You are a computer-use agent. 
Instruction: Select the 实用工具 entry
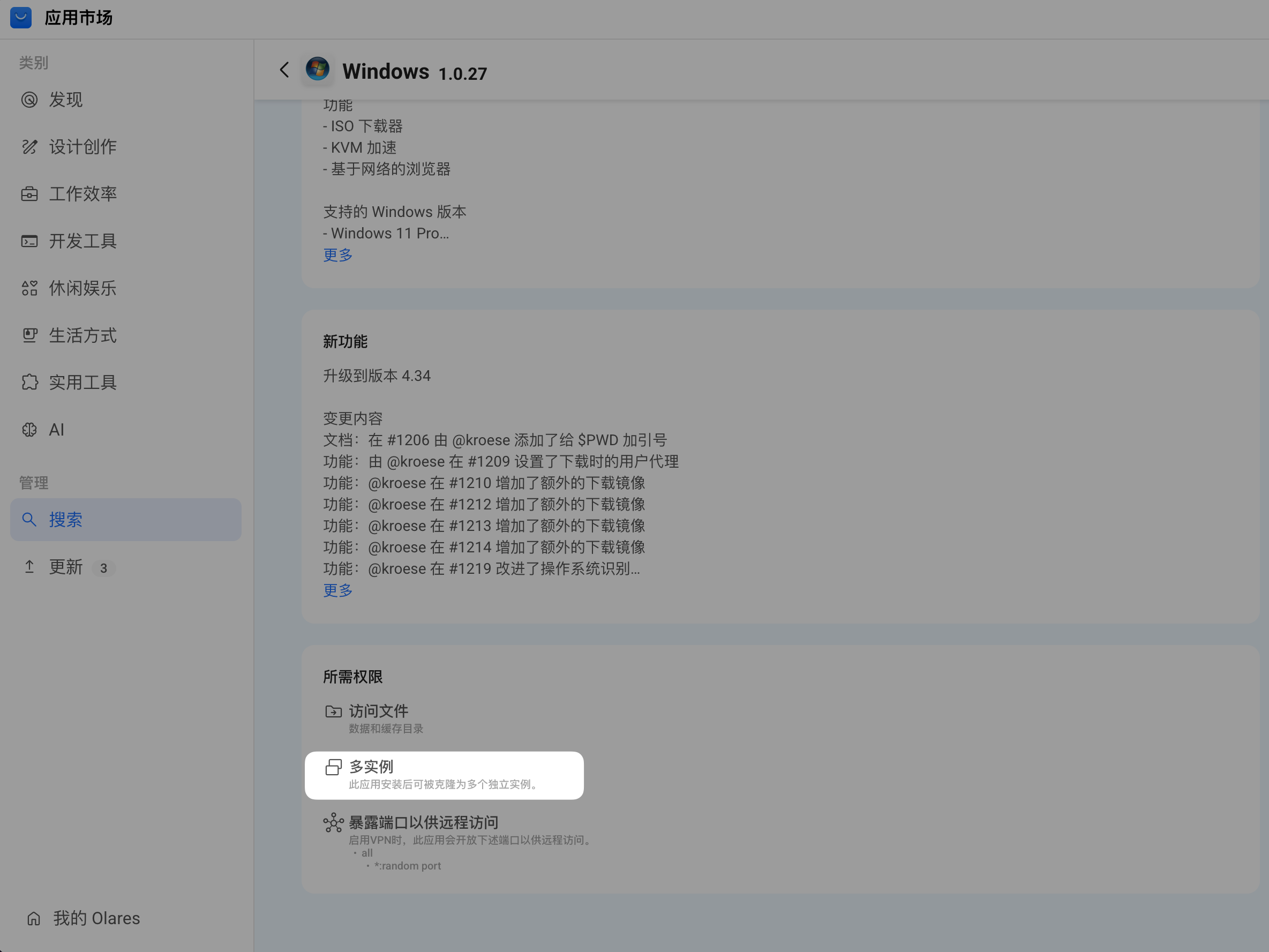coord(82,382)
